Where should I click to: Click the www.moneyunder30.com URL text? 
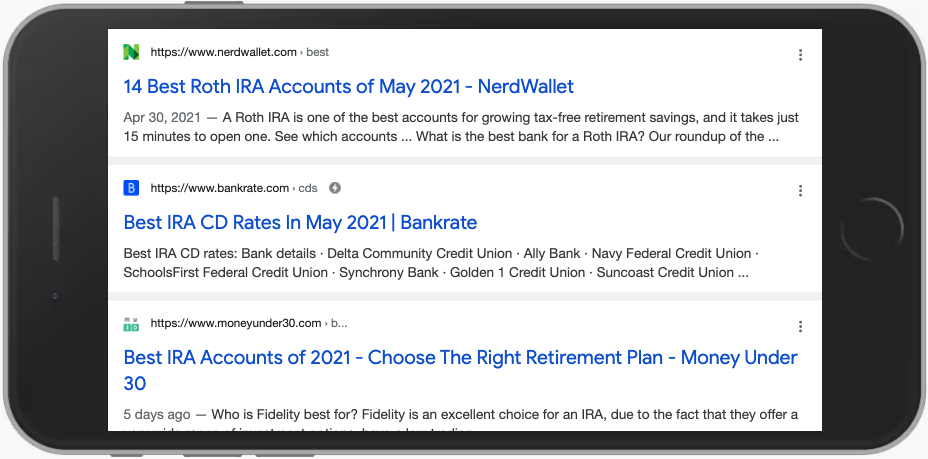[x=236, y=324]
